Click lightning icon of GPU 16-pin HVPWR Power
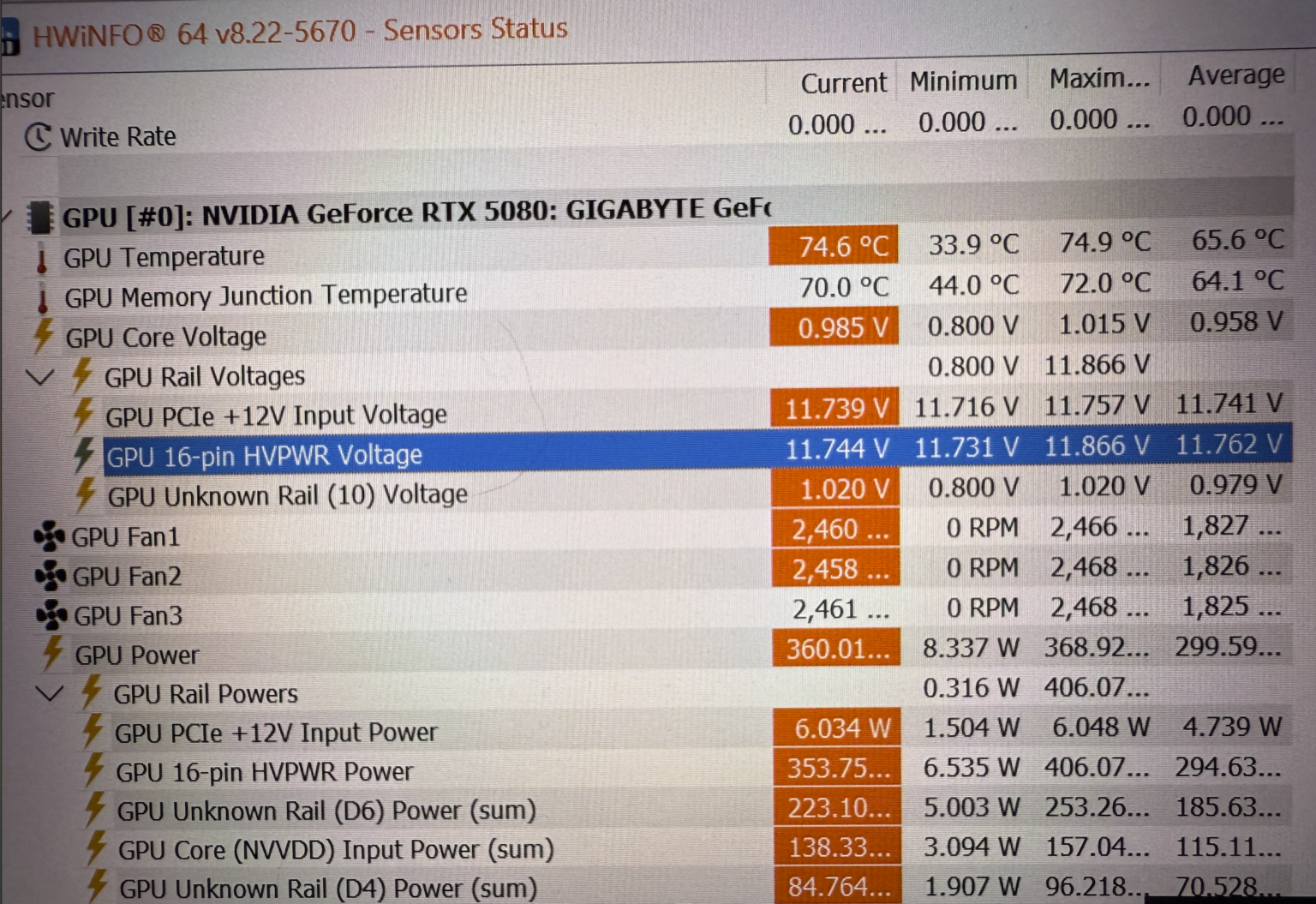Screen dimensions: 1316x904 click(93, 770)
